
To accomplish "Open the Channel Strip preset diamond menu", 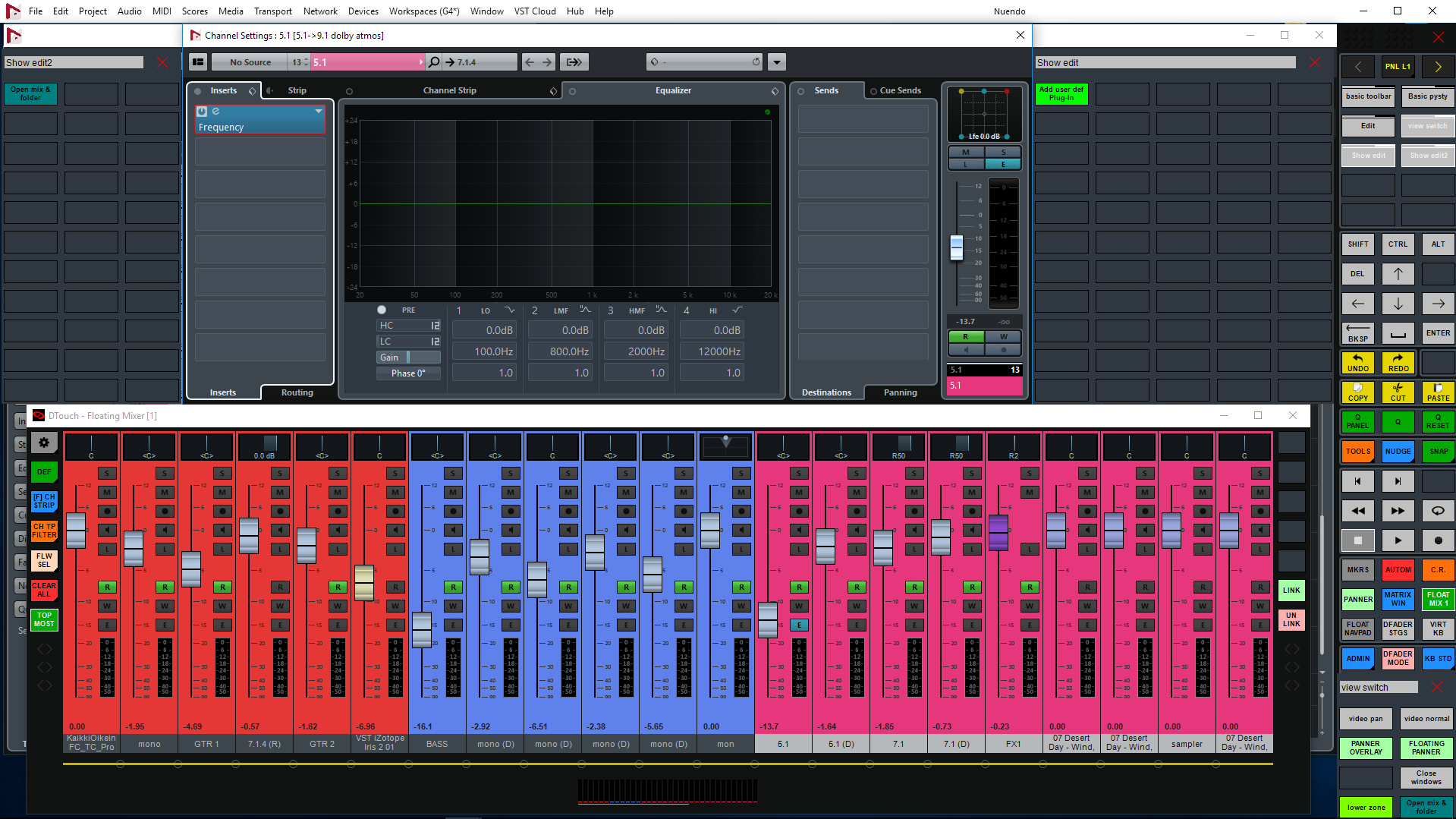I will pos(553,91).
